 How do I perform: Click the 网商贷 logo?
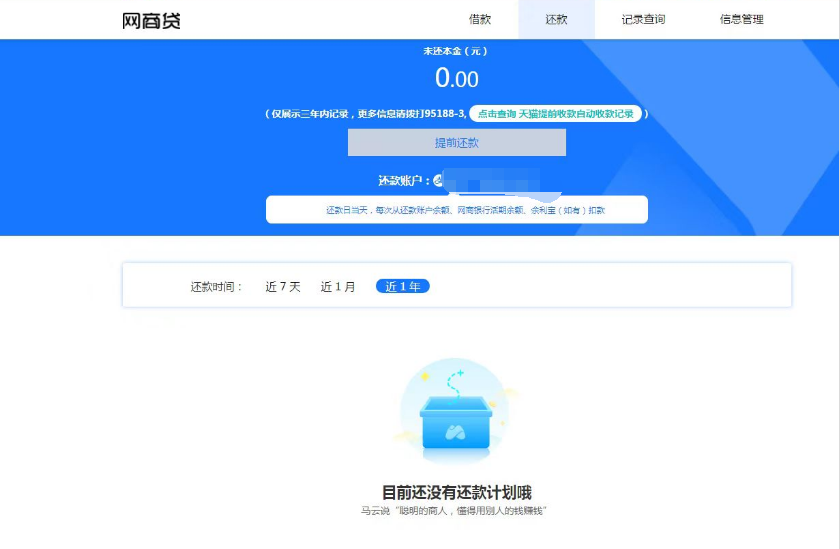[x=152, y=21]
